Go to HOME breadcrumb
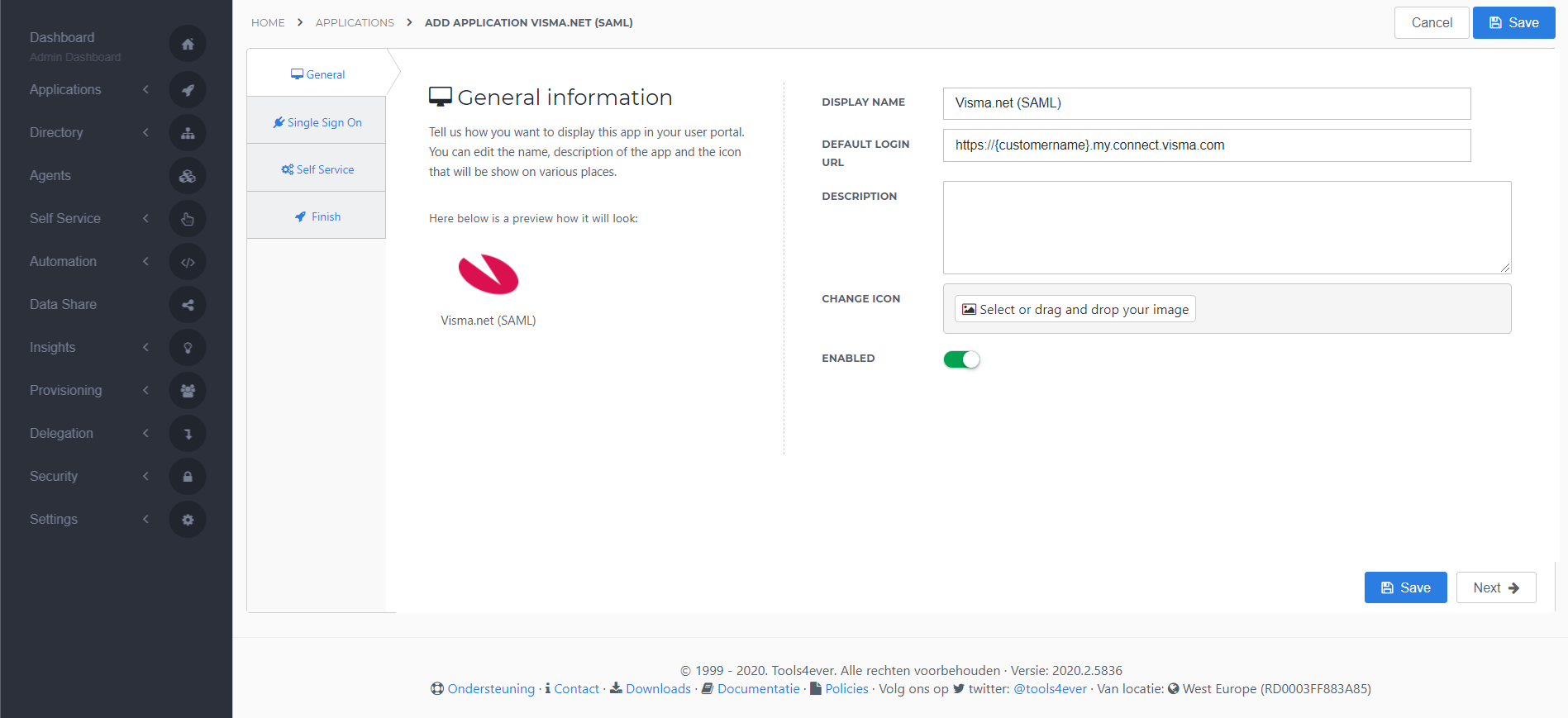This screenshot has height=718, width=1568. [x=268, y=22]
